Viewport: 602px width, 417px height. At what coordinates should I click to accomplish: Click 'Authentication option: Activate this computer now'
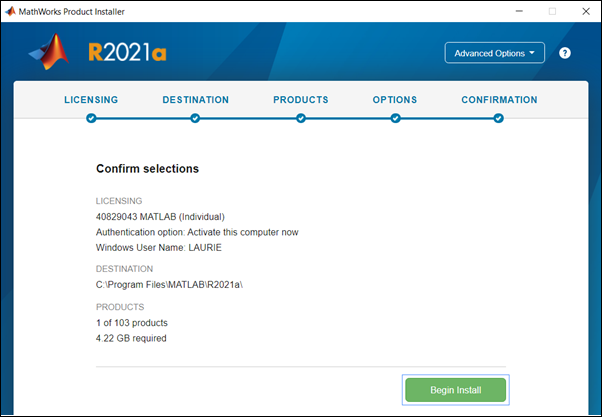click(197, 232)
